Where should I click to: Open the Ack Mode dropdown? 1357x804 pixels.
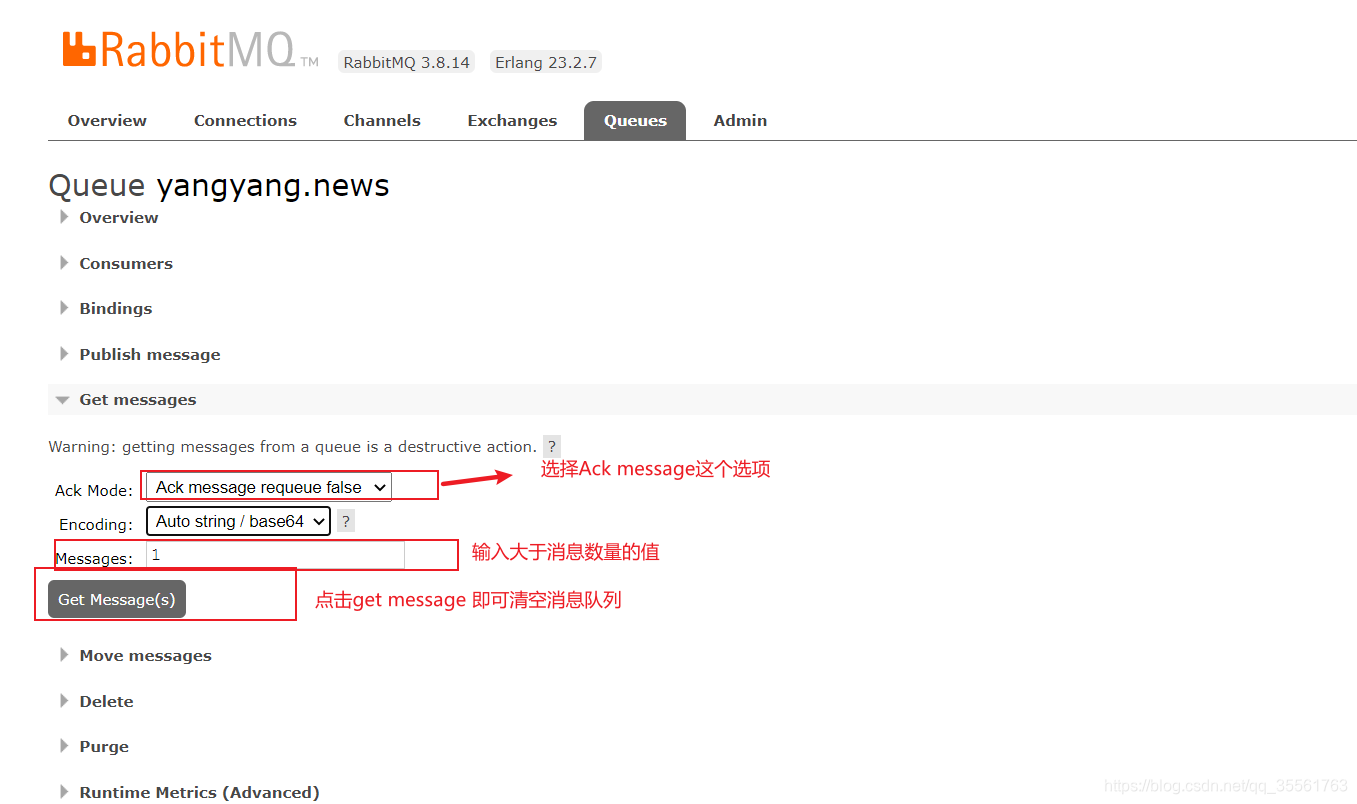pos(269,487)
